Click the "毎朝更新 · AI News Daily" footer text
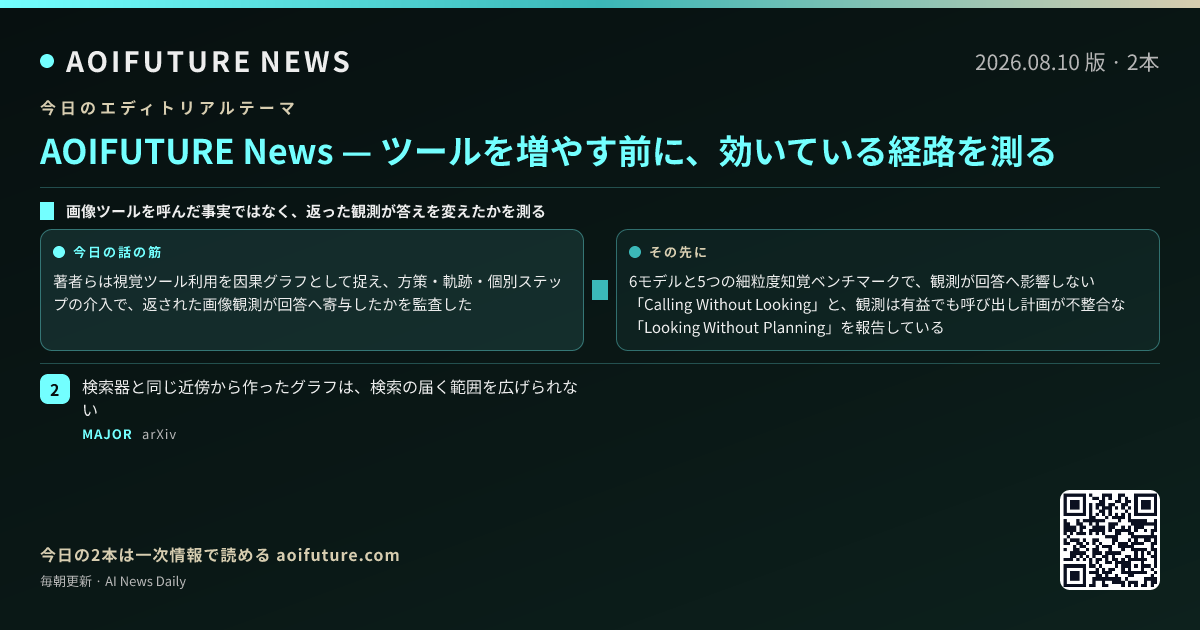The width and height of the screenshot is (1200, 630). (x=113, y=582)
